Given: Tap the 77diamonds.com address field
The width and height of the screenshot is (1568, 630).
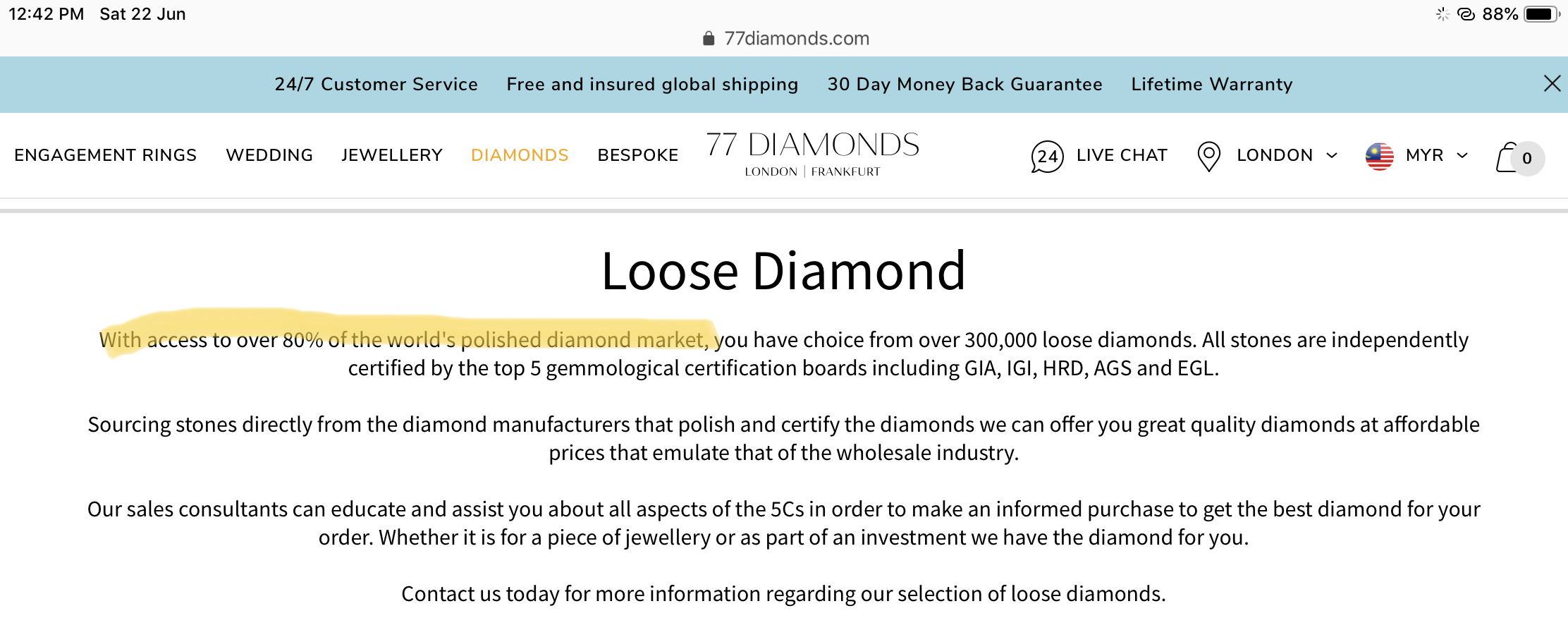Looking at the screenshot, I should point(785,38).
